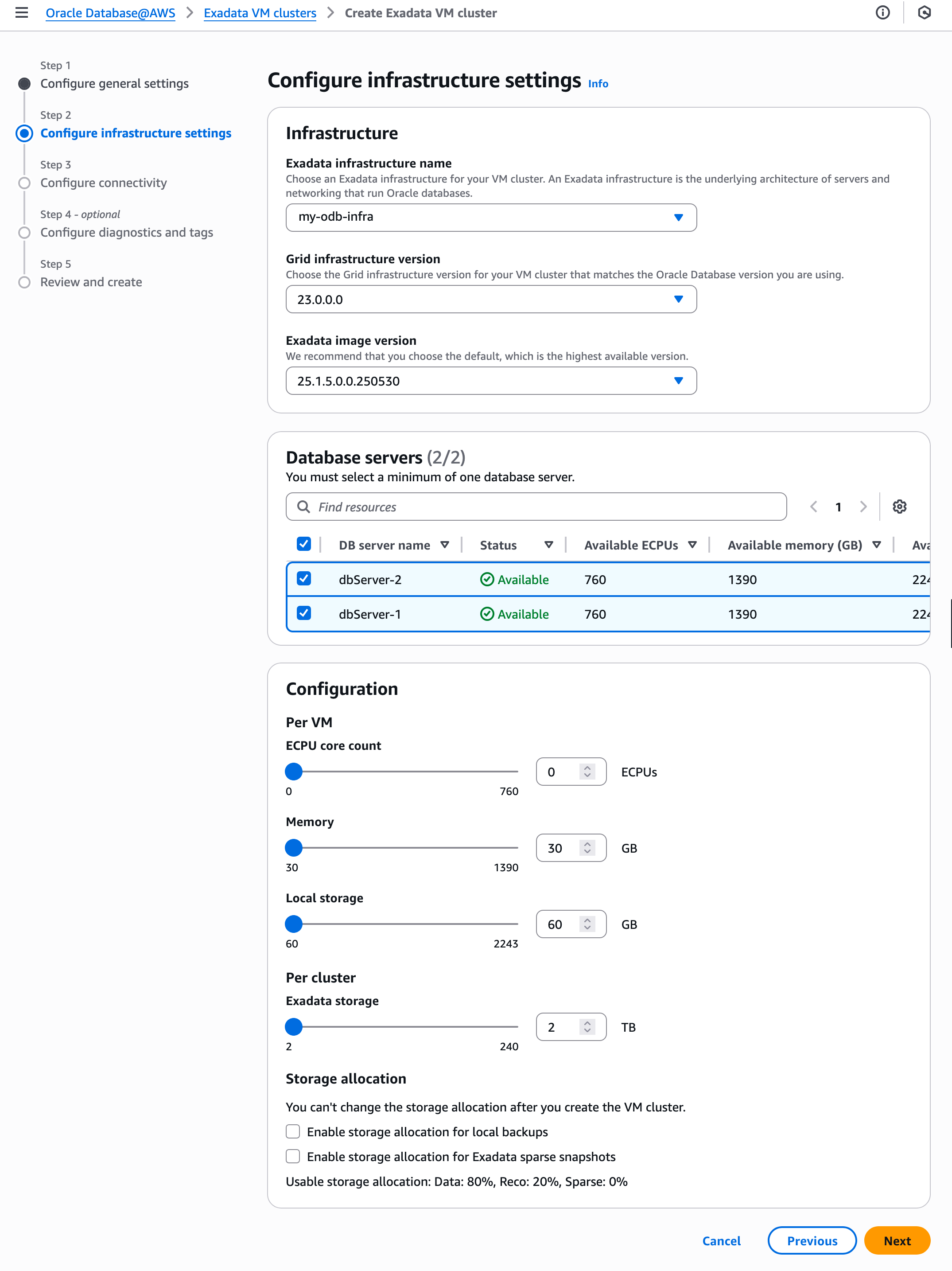Expand Grid infrastructure version dropdown
The height and width of the screenshot is (1271, 952).
coord(491,300)
